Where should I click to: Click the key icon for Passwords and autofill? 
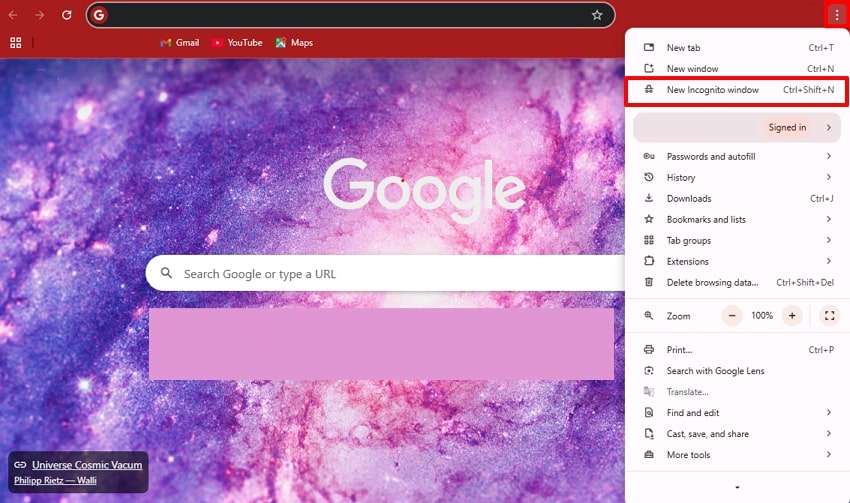[648, 157]
